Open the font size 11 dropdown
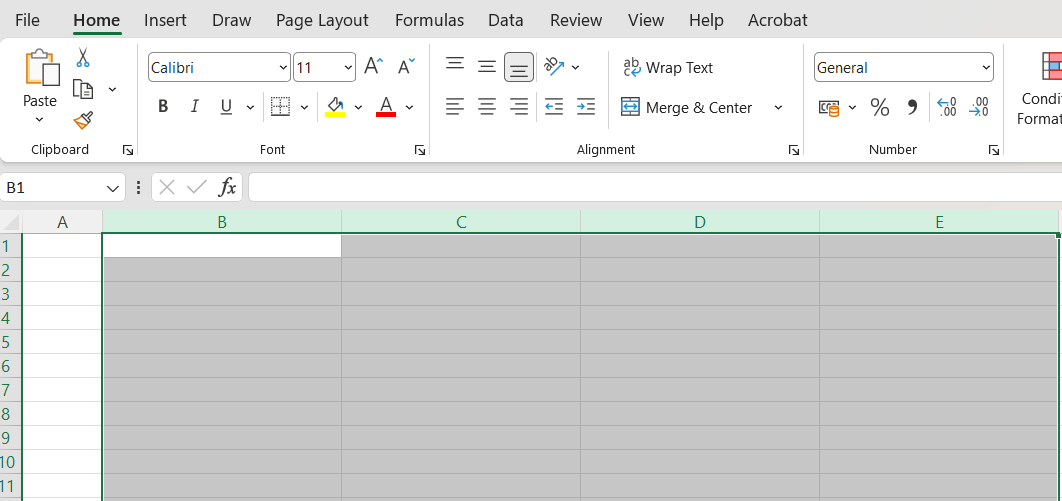Image resolution: width=1062 pixels, height=501 pixels. [348, 68]
